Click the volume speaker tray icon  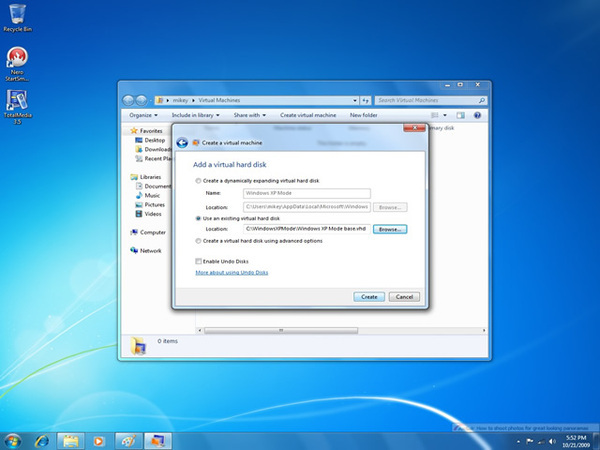[552, 441]
